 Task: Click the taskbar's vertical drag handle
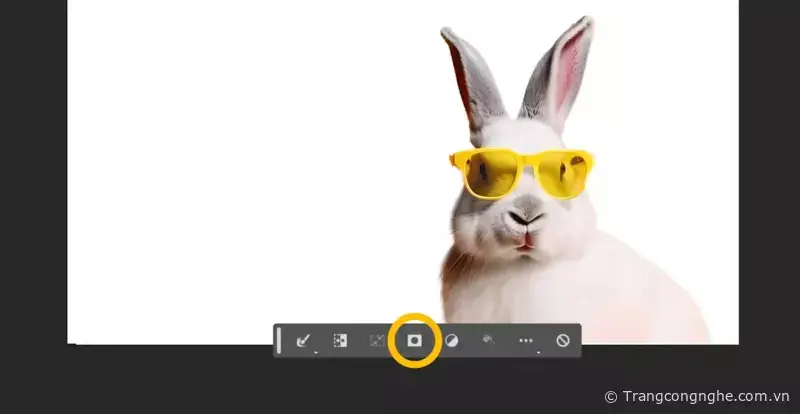click(280, 340)
